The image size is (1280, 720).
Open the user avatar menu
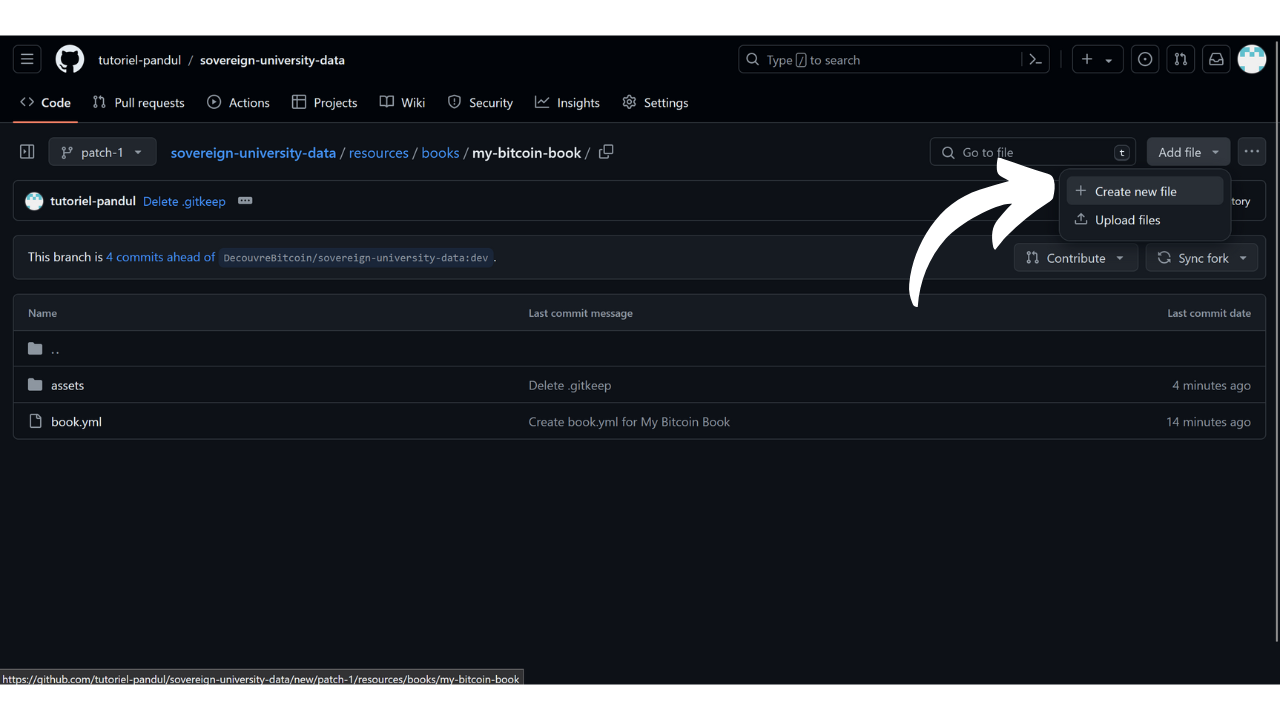point(1252,60)
